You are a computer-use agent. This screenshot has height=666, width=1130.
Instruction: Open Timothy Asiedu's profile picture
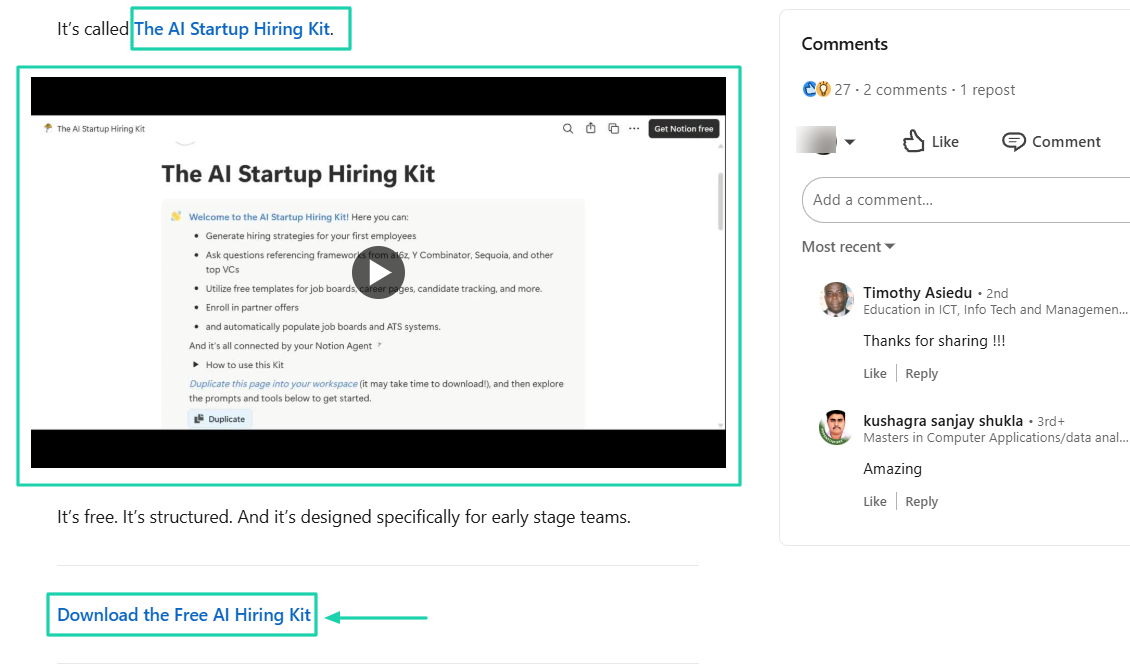pyautogui.click(x=836, y=299)
